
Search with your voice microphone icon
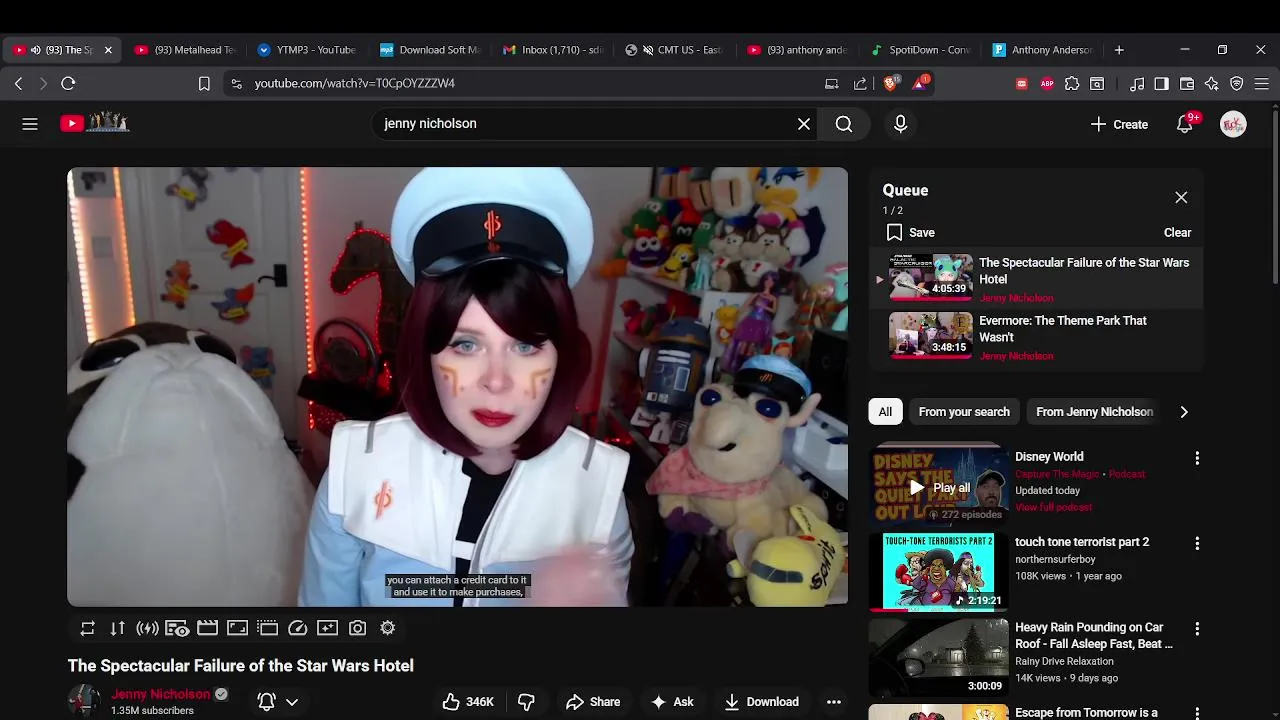click(x=900, y=124)
